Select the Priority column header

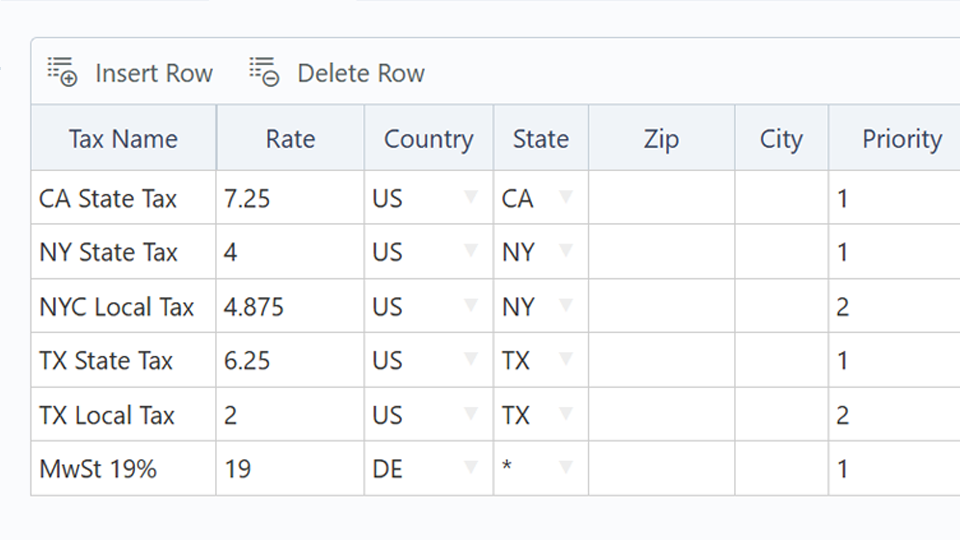[901, 139]
